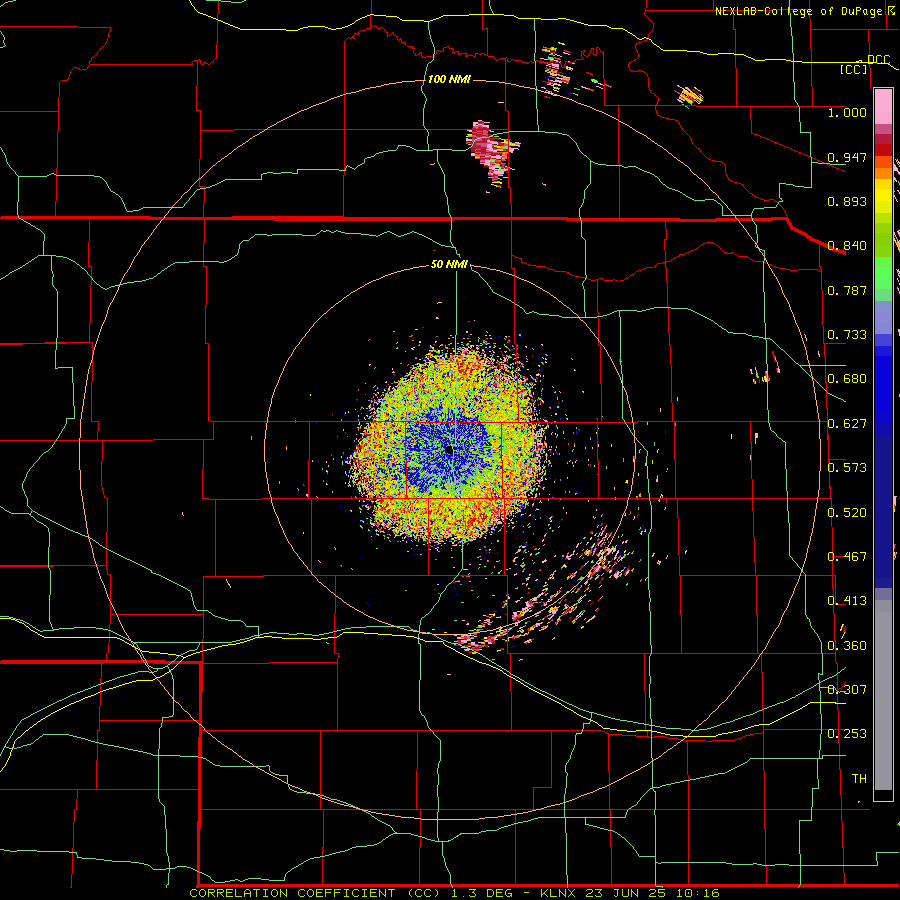The width and height of the screenshot is (900, 900).
Task: Click the KLNX station ID in the caption
Action: (558, 893)
